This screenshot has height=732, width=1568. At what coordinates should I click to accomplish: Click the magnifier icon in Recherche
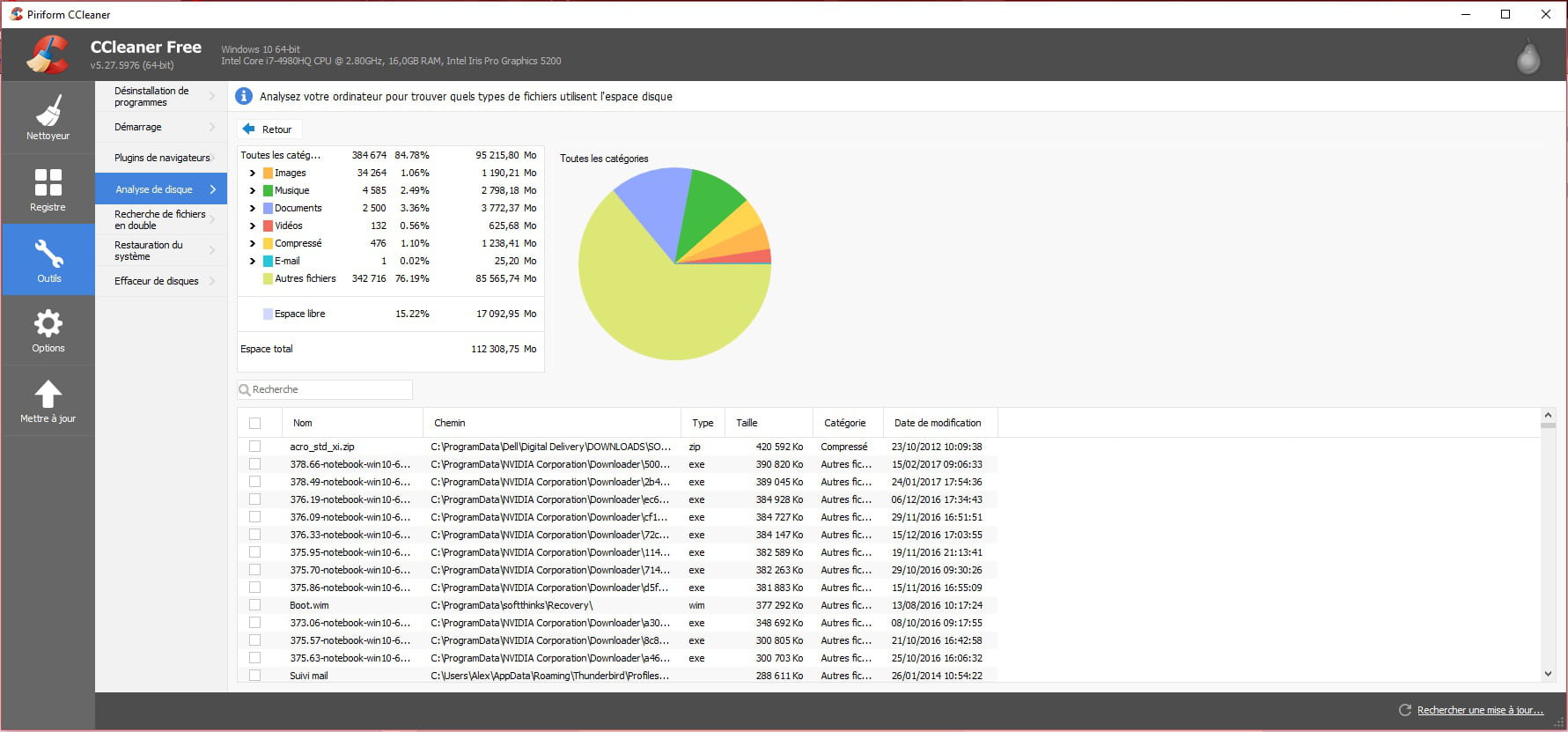pos(245,389)
